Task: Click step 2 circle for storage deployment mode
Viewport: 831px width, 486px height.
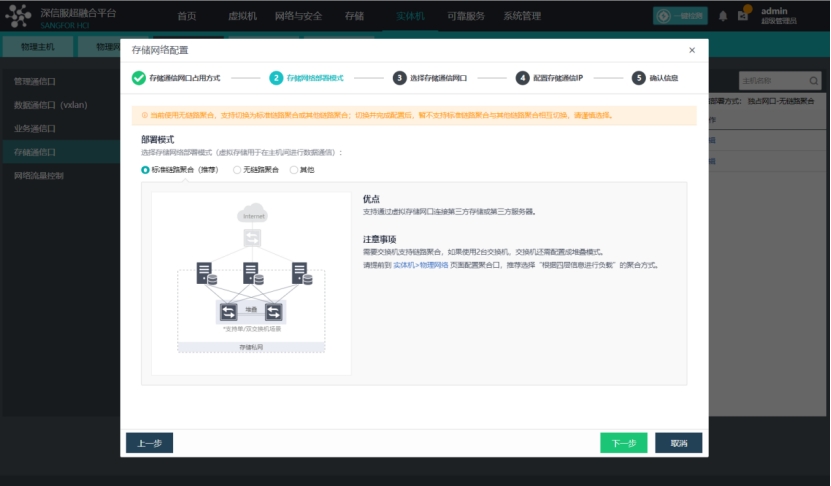Action: [276, 78]
